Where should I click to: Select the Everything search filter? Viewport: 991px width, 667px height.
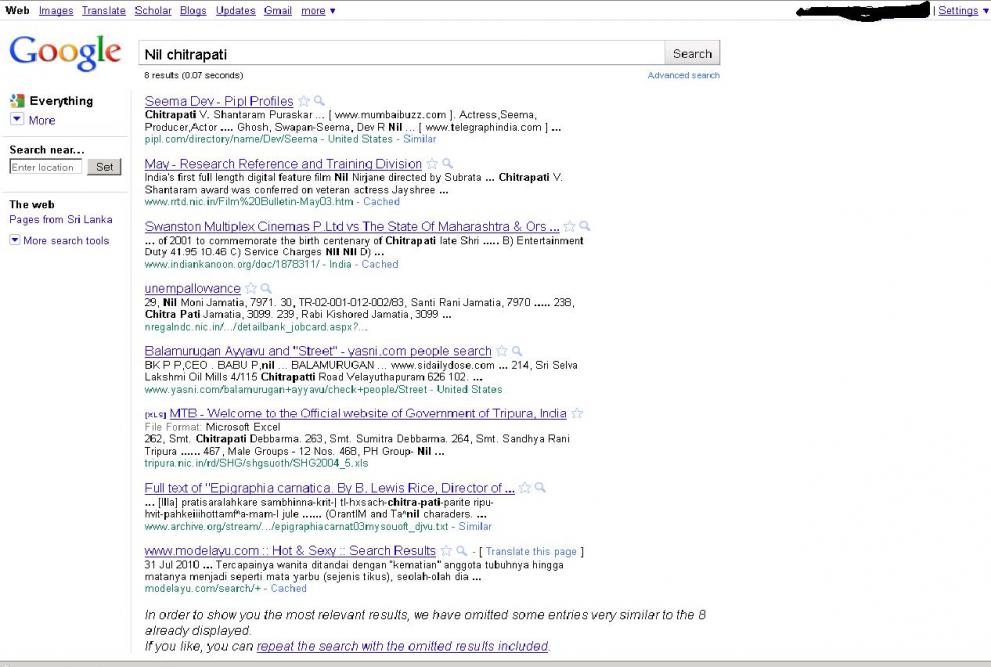[x=61, y=101]
